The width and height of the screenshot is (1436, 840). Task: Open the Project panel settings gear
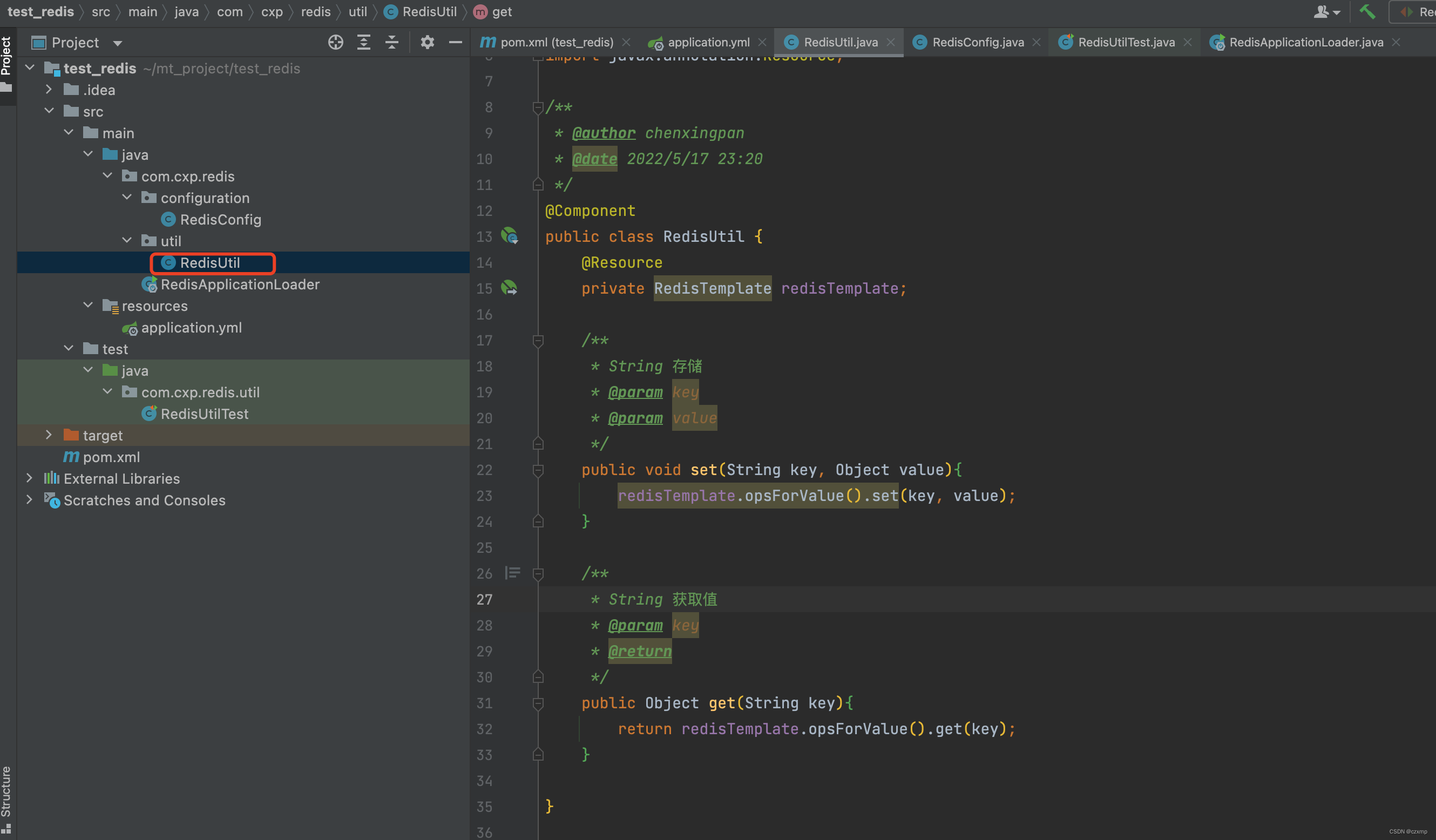pyautogui.click(x=428, y=42)
